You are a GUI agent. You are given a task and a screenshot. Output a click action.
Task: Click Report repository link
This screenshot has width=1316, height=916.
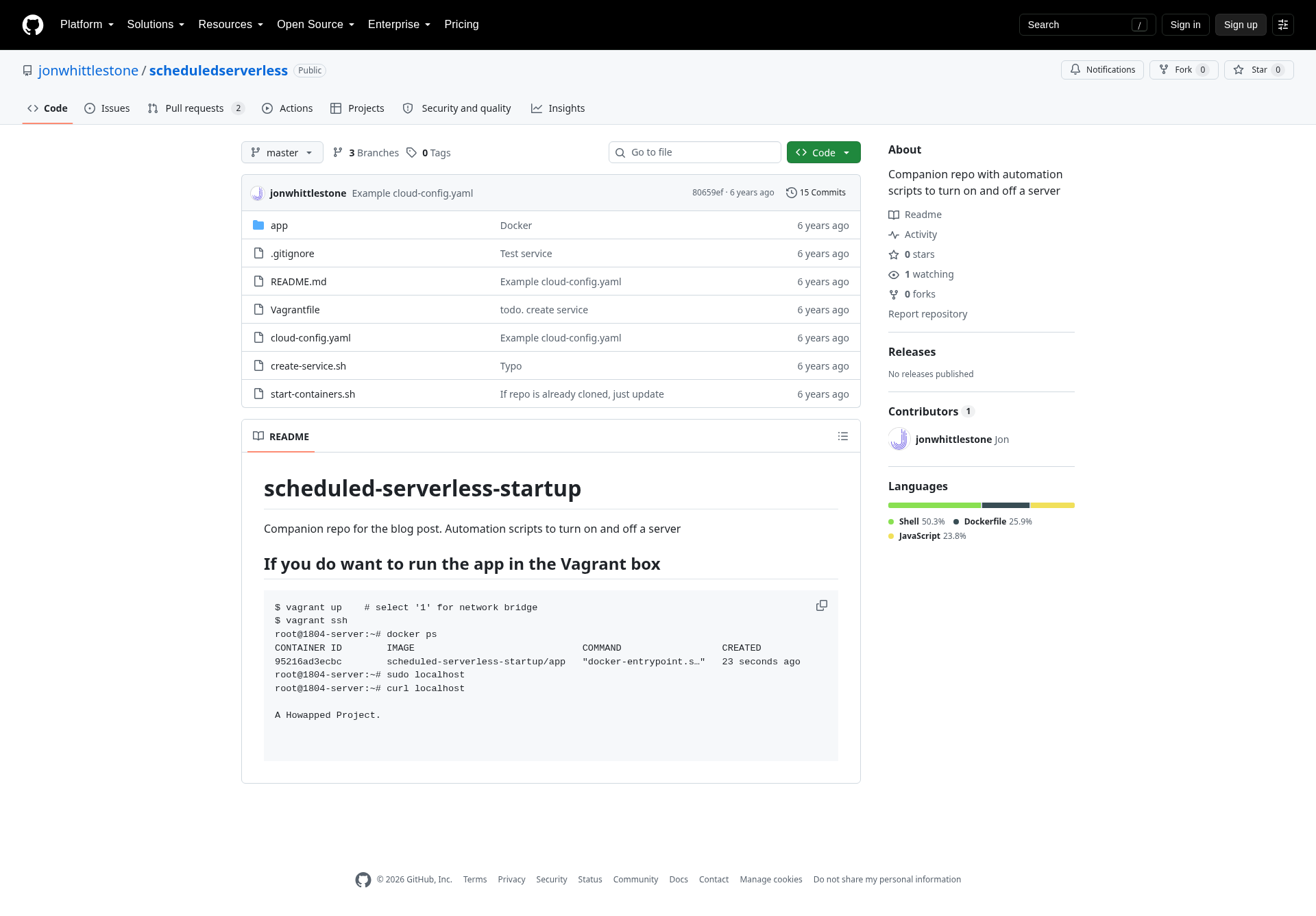point(927,314)
